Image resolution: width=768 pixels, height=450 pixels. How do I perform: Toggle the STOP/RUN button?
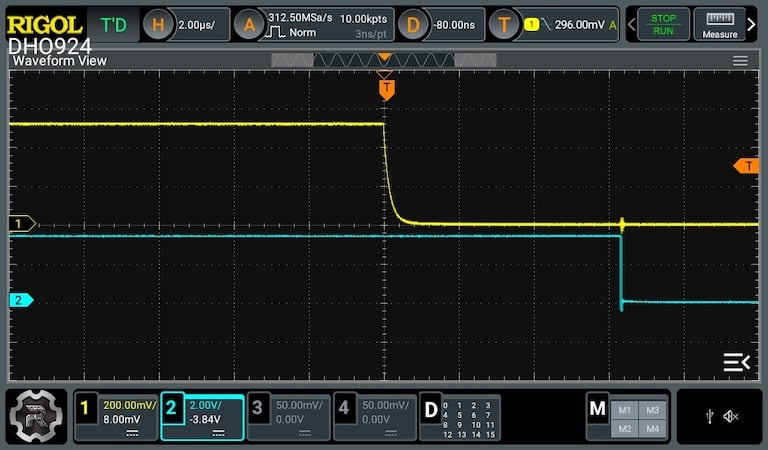663,24
